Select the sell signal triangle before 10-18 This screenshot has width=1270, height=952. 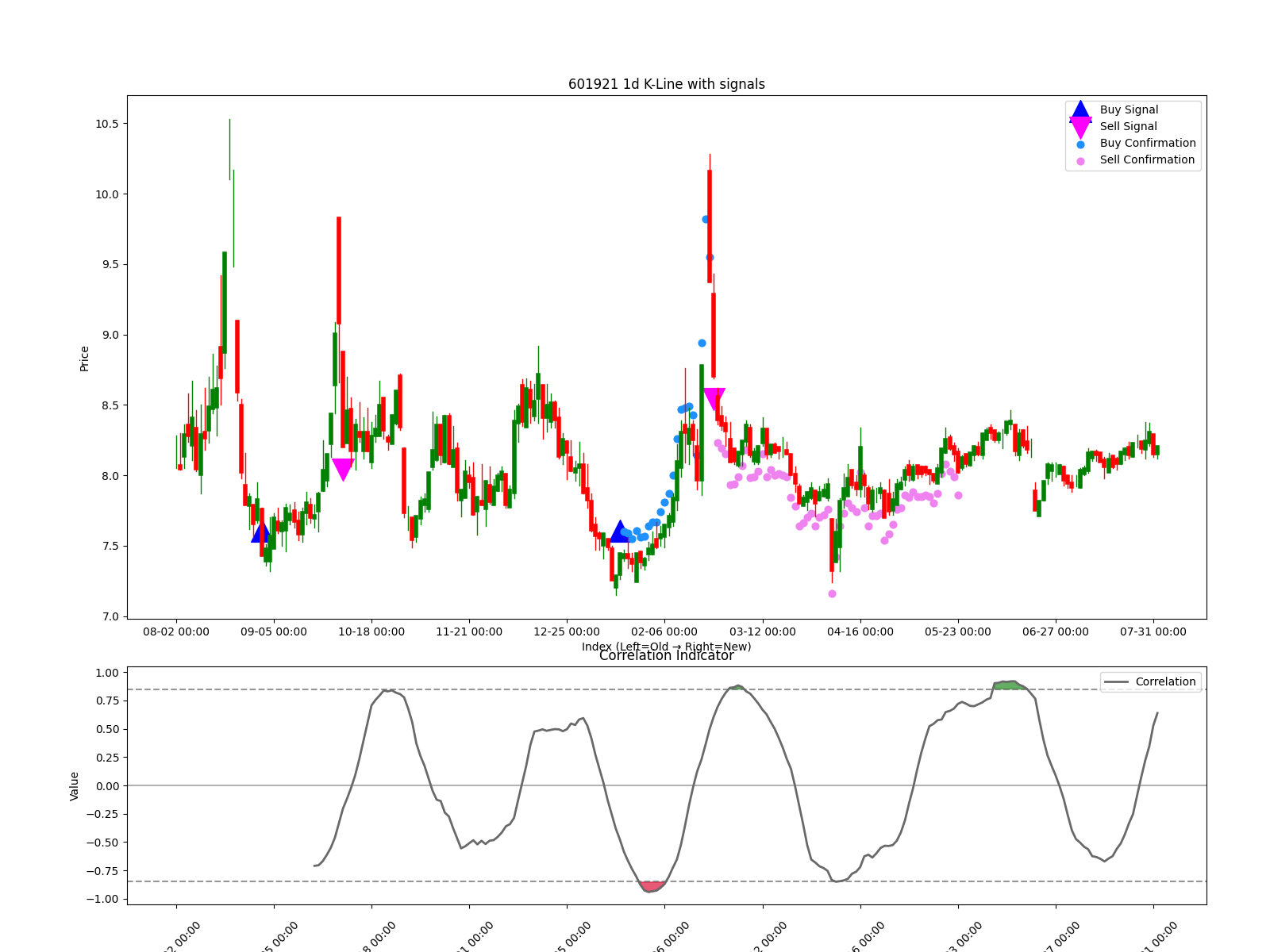coord(343,470)
